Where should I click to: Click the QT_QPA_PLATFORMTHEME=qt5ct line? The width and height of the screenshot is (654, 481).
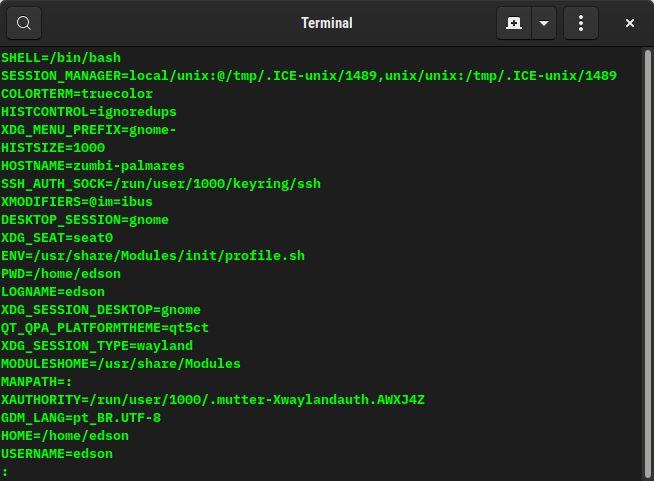tap(105, 327)
